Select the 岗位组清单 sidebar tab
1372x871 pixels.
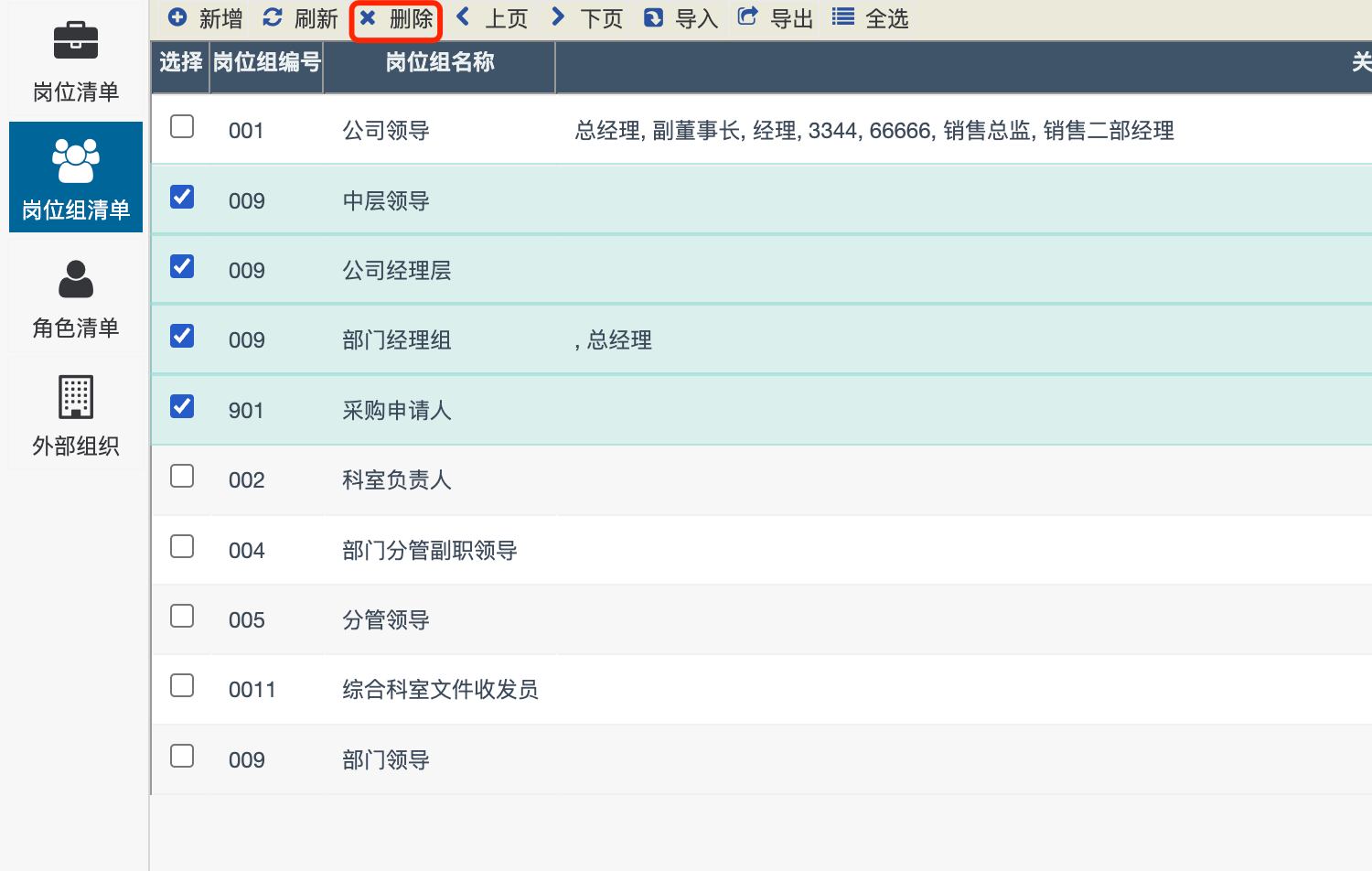point(76,177)
